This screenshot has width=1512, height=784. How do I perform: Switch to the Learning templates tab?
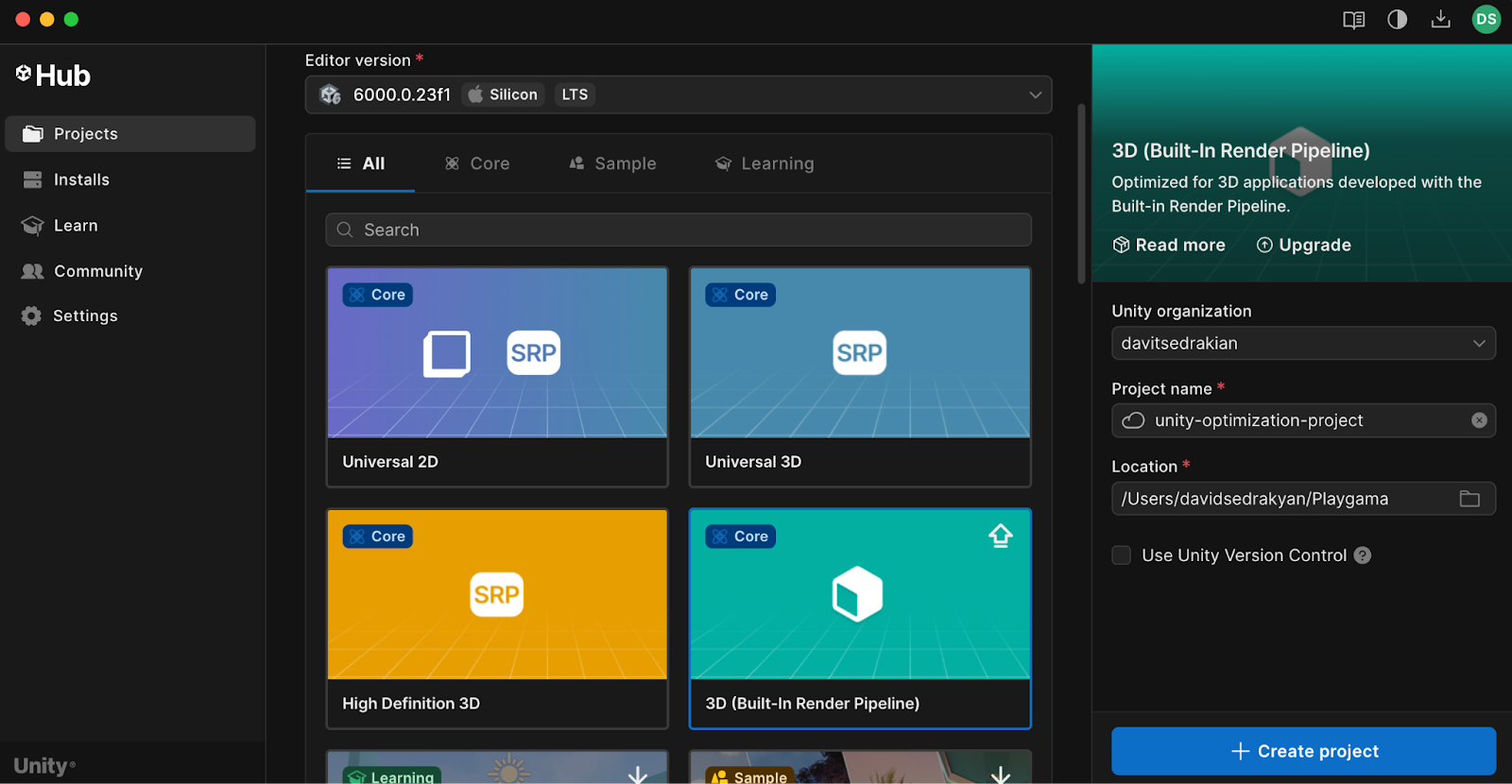(764, 163)
